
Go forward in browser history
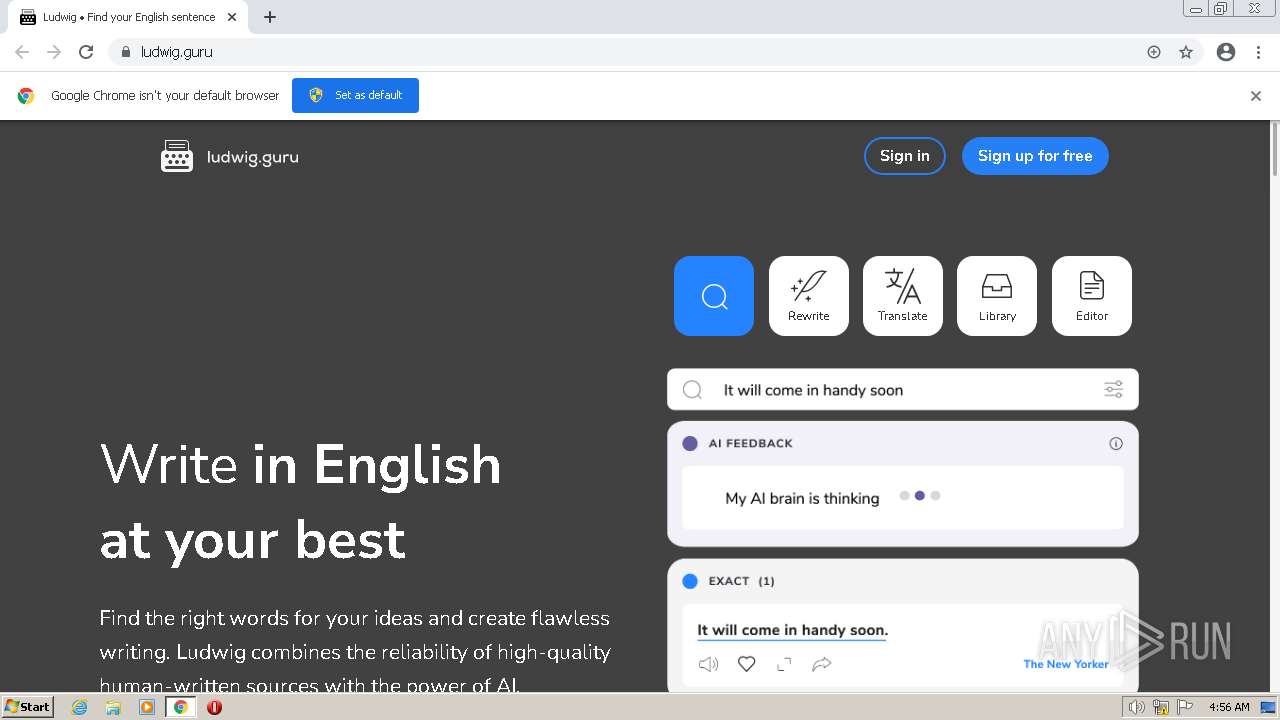54,52
